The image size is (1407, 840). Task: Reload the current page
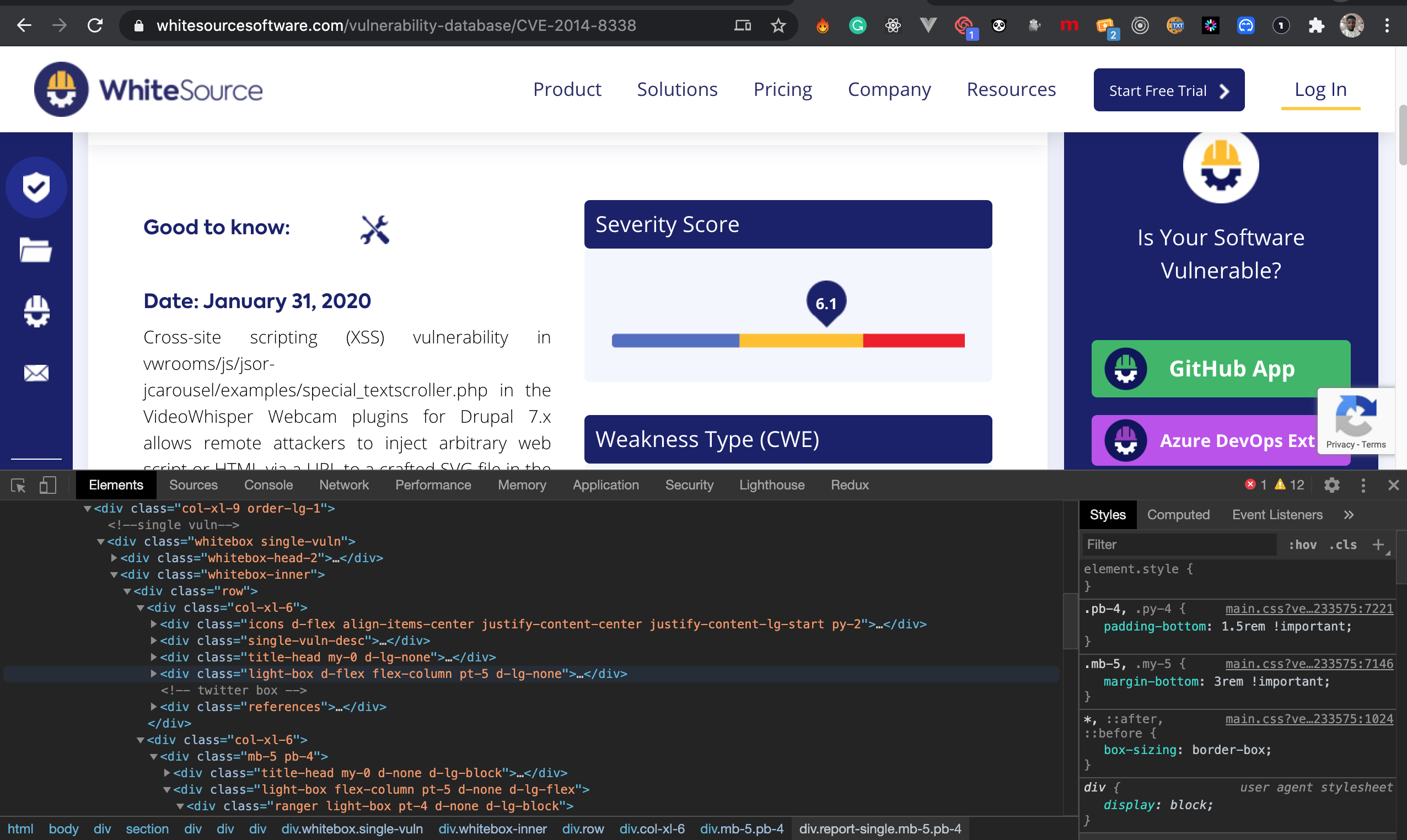click(x=95, y=25)
